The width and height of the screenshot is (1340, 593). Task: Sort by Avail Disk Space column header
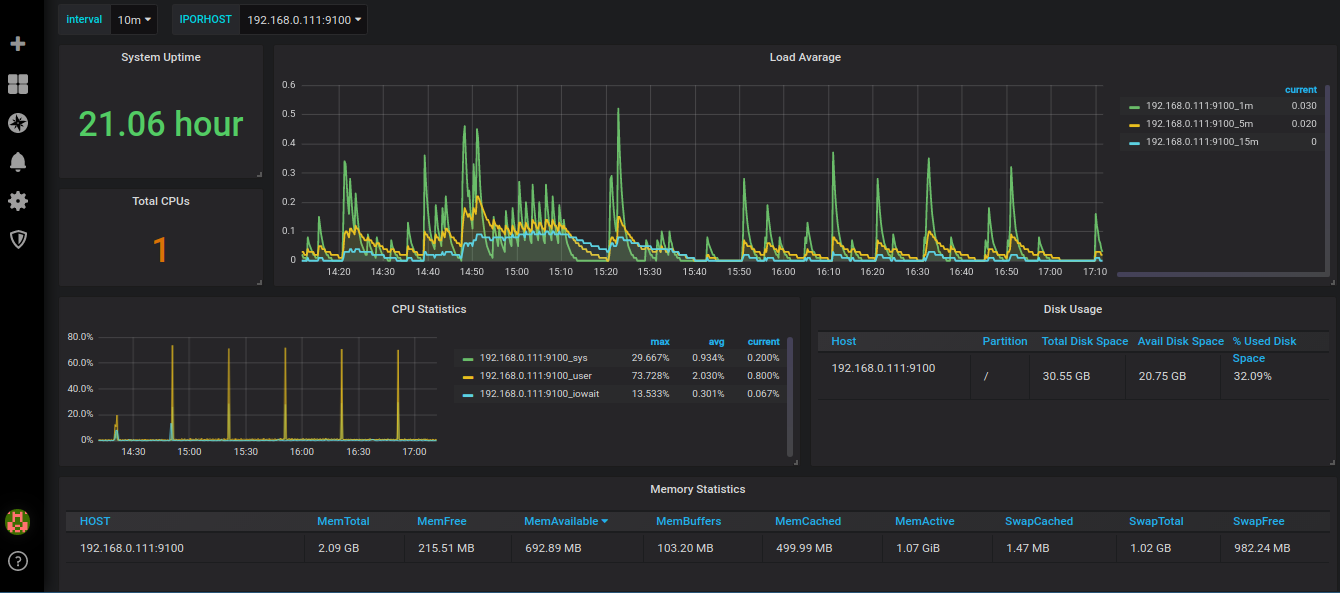1181,341
